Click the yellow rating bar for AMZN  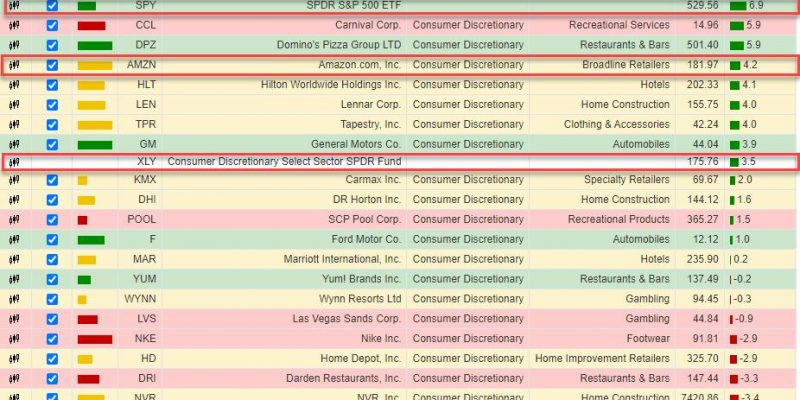click(95, 66)
